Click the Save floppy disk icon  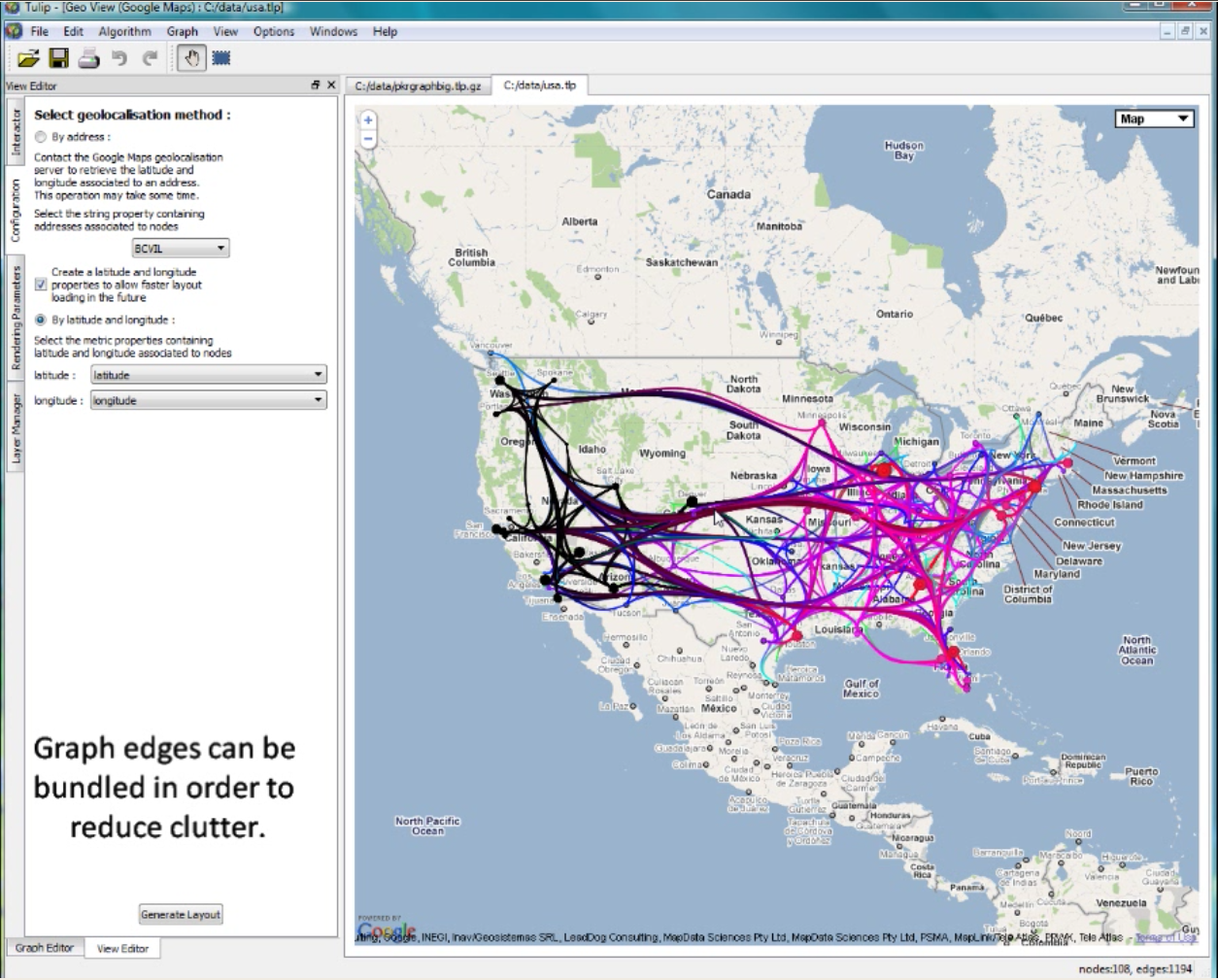59,59
